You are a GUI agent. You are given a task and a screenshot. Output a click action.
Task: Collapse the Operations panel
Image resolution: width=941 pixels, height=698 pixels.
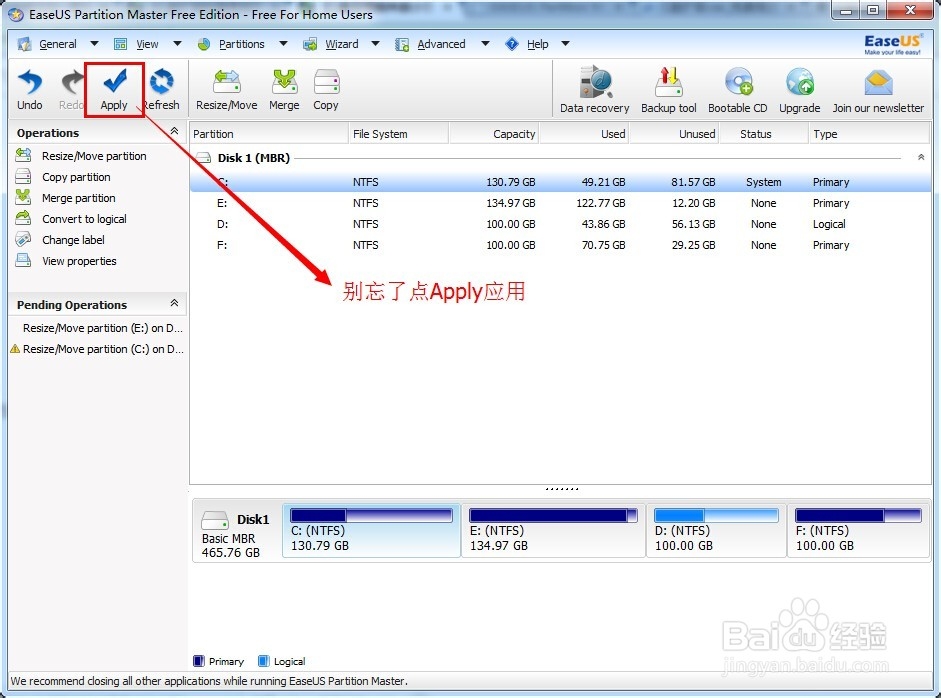174,131
